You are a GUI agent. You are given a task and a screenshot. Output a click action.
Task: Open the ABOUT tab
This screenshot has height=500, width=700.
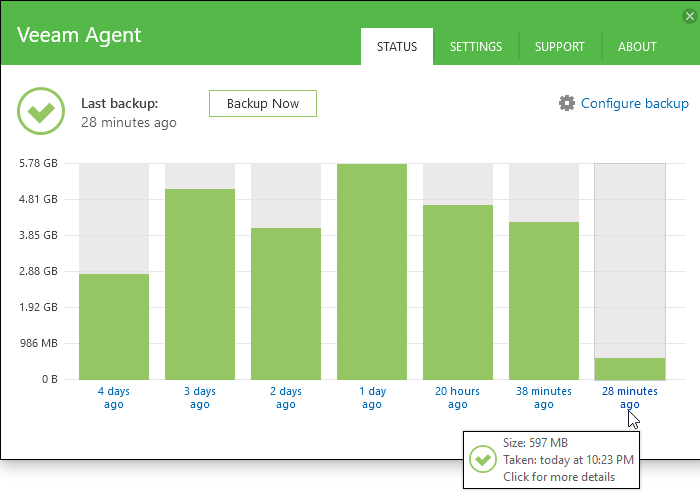pos(637,46)
